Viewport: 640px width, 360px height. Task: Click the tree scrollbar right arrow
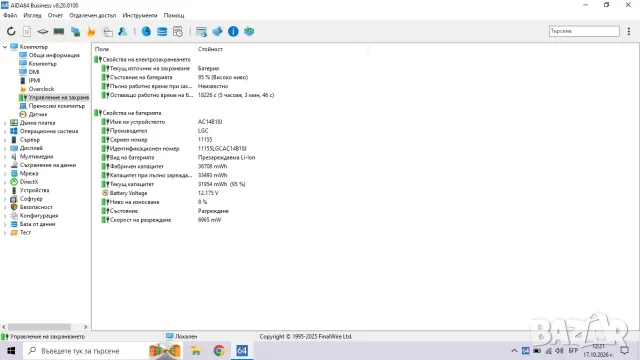pyautogui.click(x=85, y=327)
